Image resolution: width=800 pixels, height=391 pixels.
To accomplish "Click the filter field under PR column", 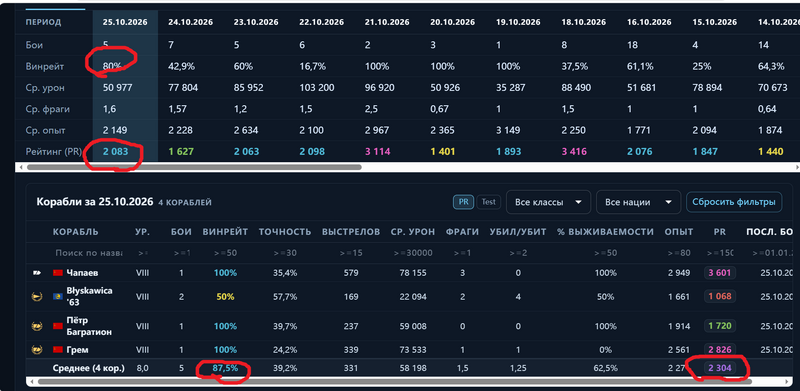I will [719, 253].
